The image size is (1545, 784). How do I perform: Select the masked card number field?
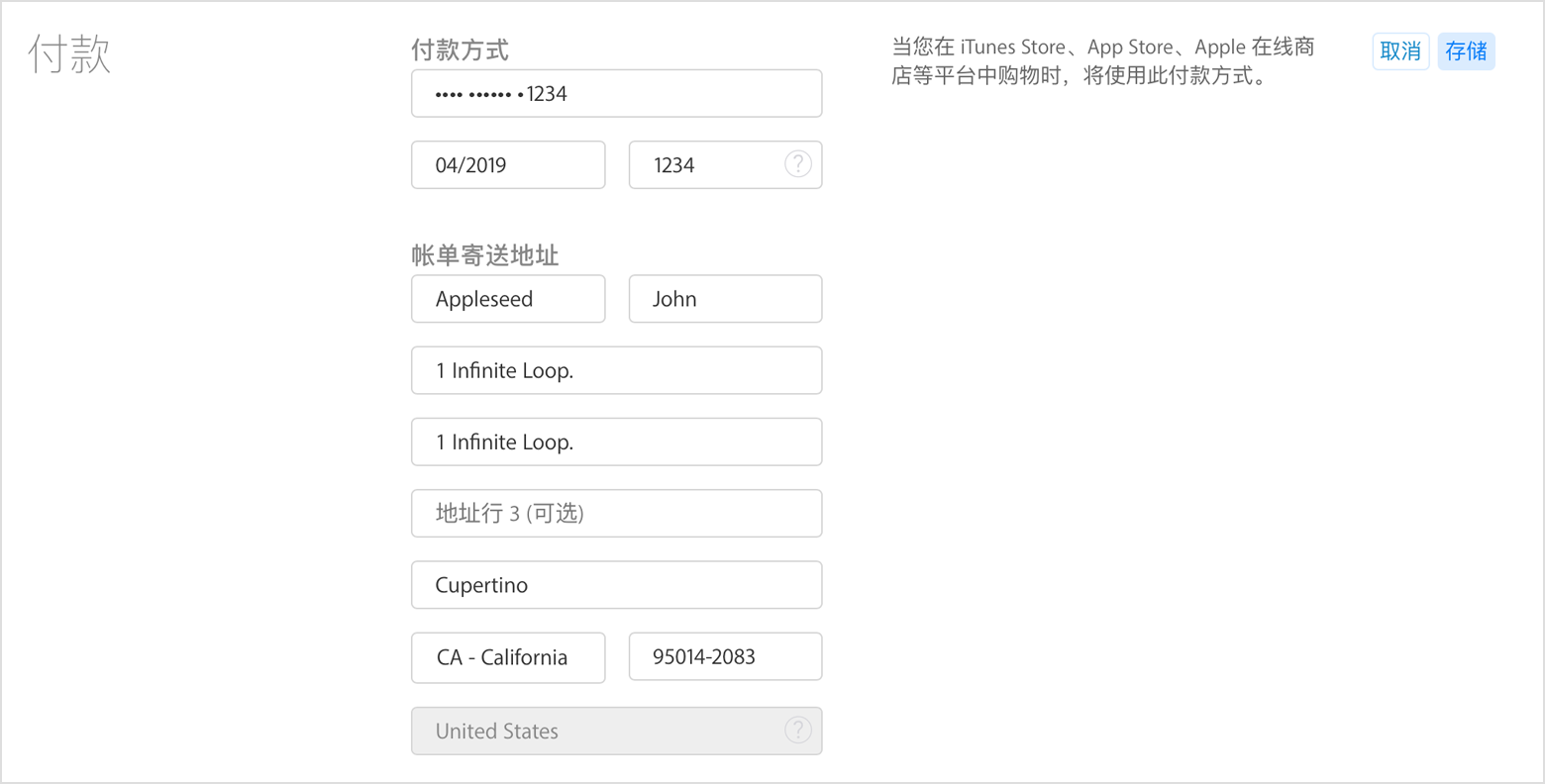click(x=616, y=93)
